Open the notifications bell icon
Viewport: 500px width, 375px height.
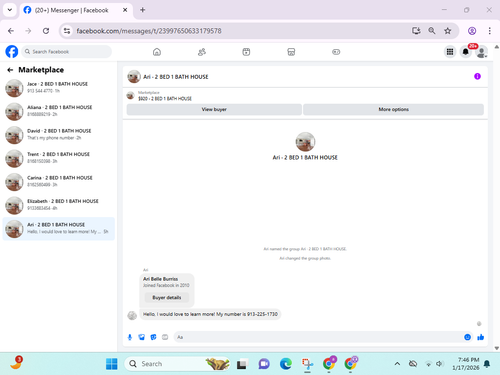pos(466,52)
